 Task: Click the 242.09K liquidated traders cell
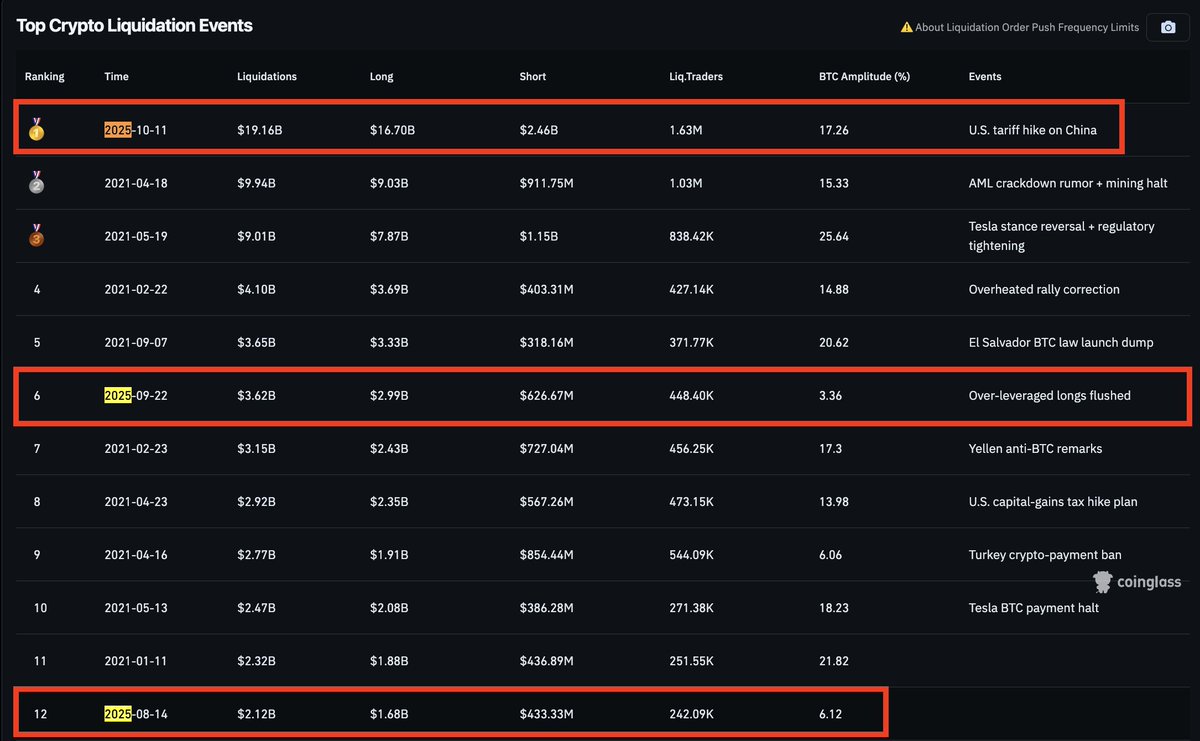pos(694,713)
